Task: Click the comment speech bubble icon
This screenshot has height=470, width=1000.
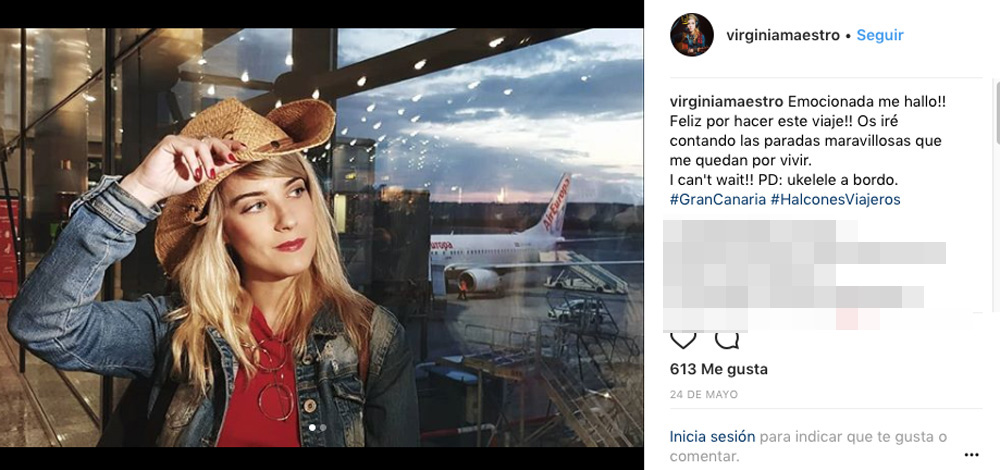Action: pyautogui.click(x=728, y=339)
